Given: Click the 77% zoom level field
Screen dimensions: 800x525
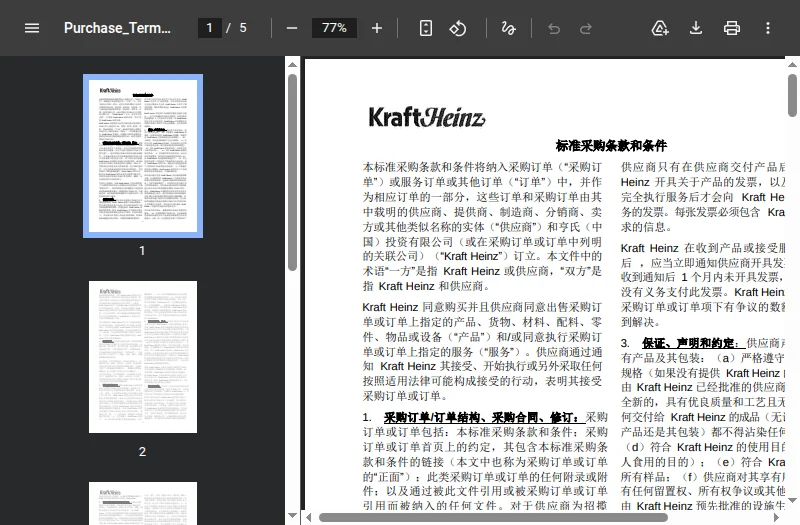Looking at the screenshot, I should (334, 28).
